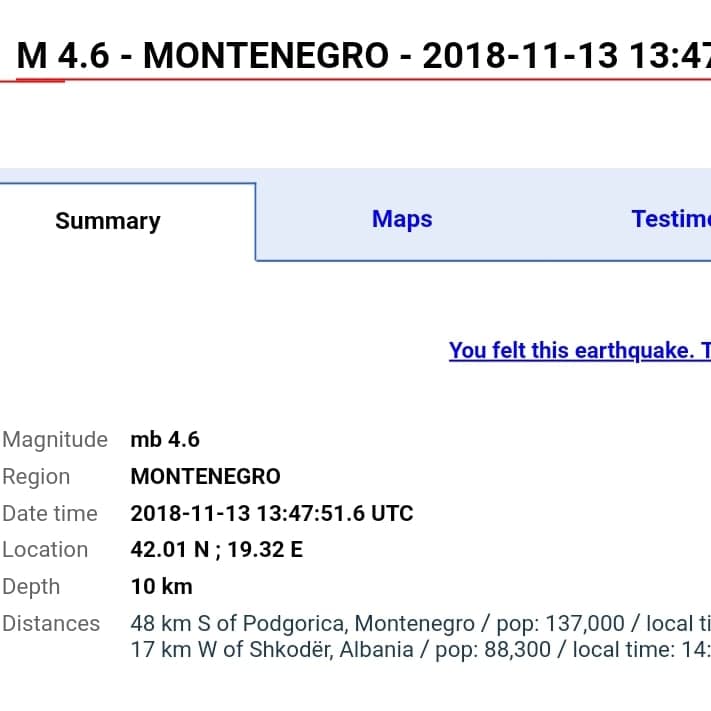The height and width of the screenshot is (711, 711).
Task: Open the Testimonies tab
Action: [670, 219]
